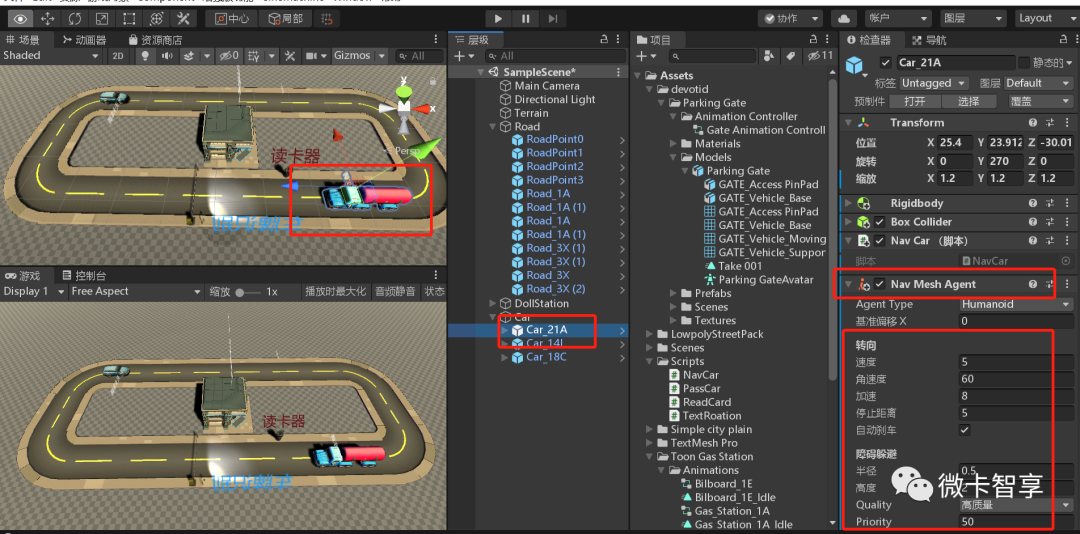Viewport: 1080px width, 534px height.
Task: Disable the Box Collider component checkbox
Action: 879,222
